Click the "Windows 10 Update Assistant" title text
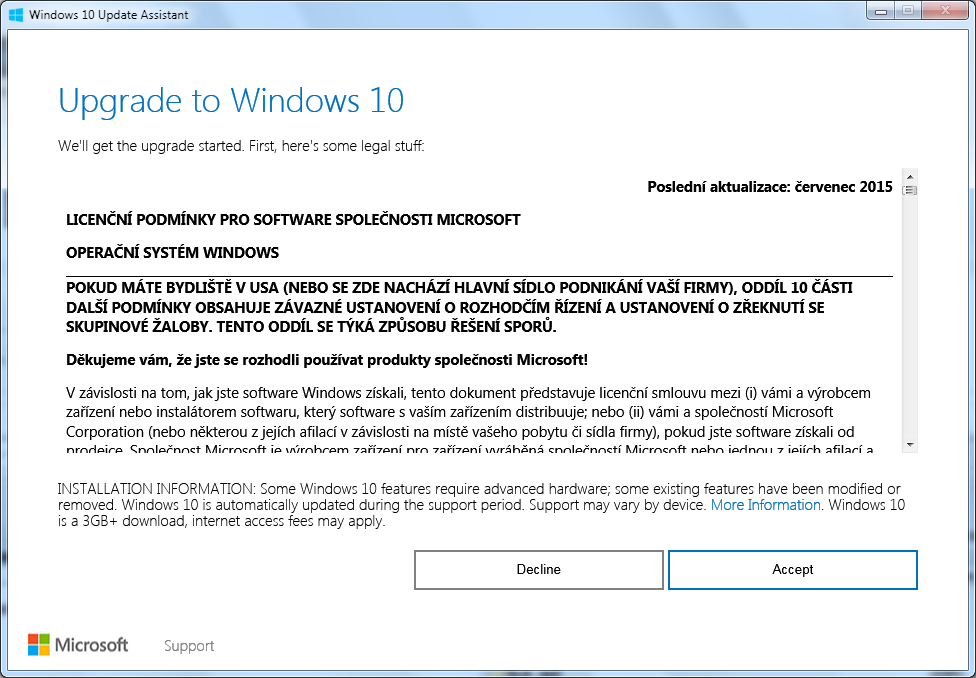The height and width of the screenshot is (678, 976). pos(108,16)
